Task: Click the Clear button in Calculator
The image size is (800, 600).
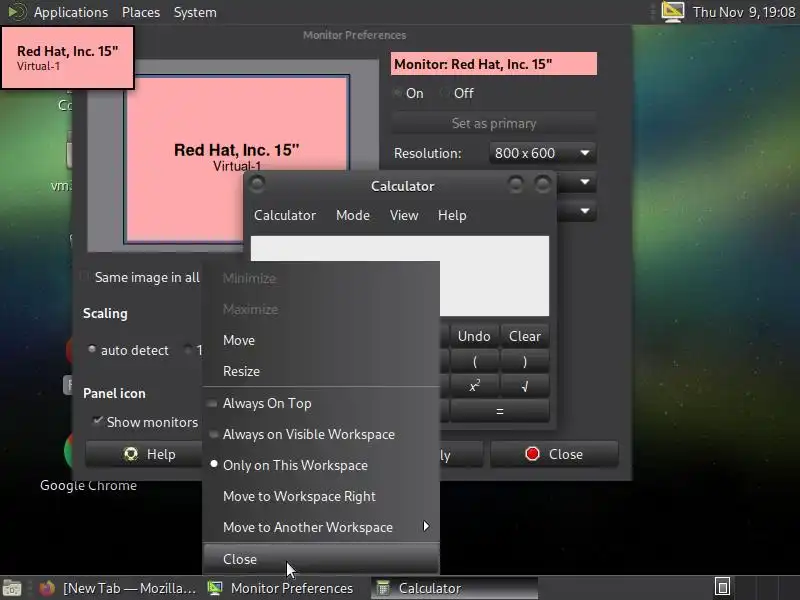Action: point(524,336)
